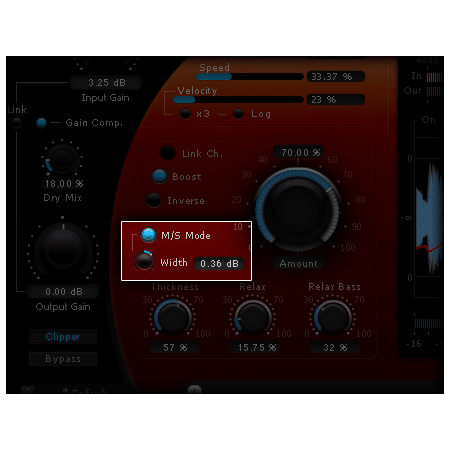The image size is (450, 450).
Task: Click the On label above the graph
Action: 428,120
